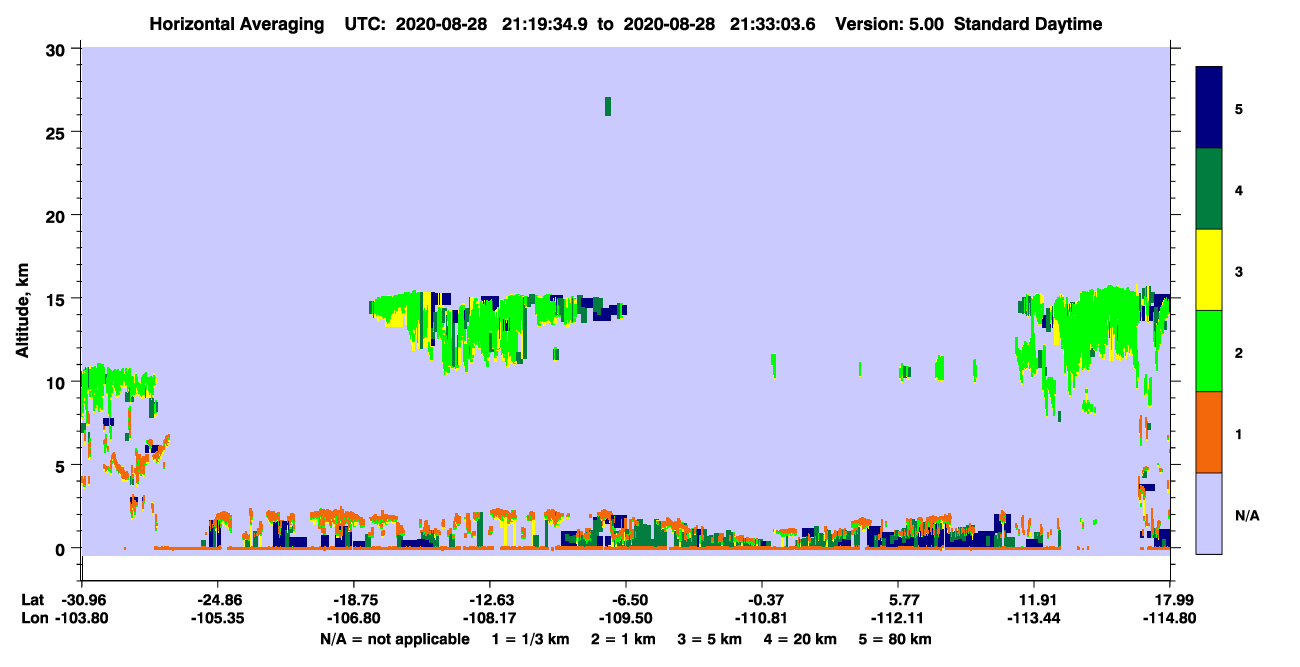Click the dark blue color bar segment 5
1300x667 pixels.
[1209, 107]
